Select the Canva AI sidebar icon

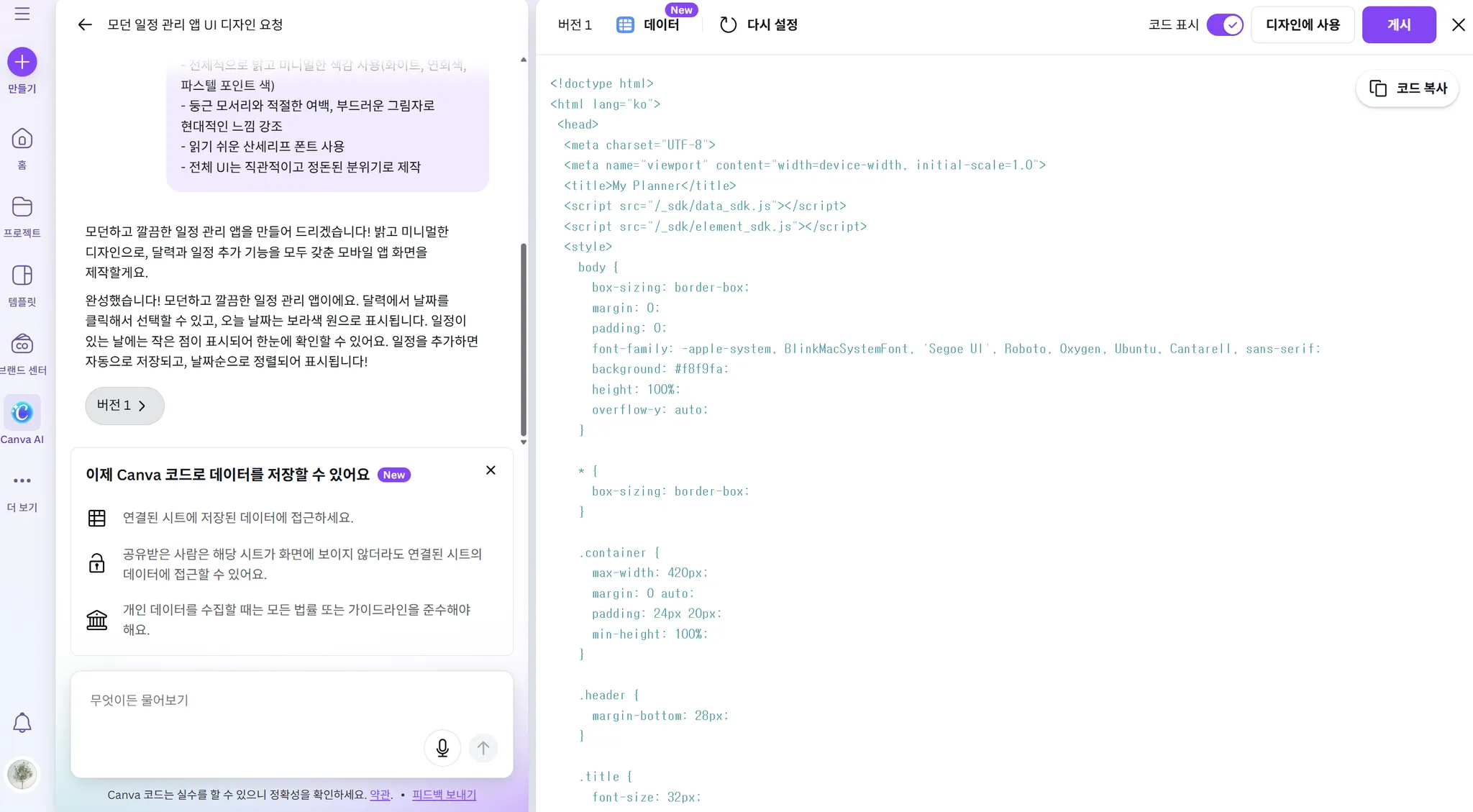click(22, 413)
